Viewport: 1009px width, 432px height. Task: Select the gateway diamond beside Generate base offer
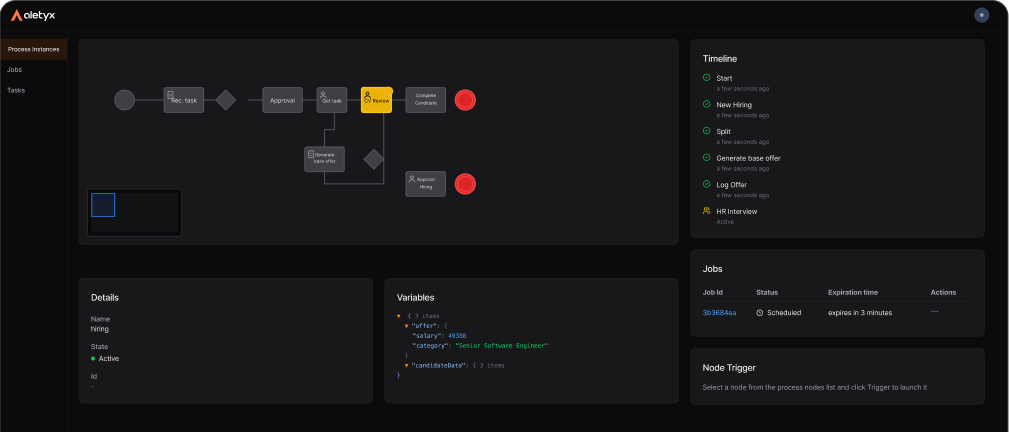tap(373, 159)
